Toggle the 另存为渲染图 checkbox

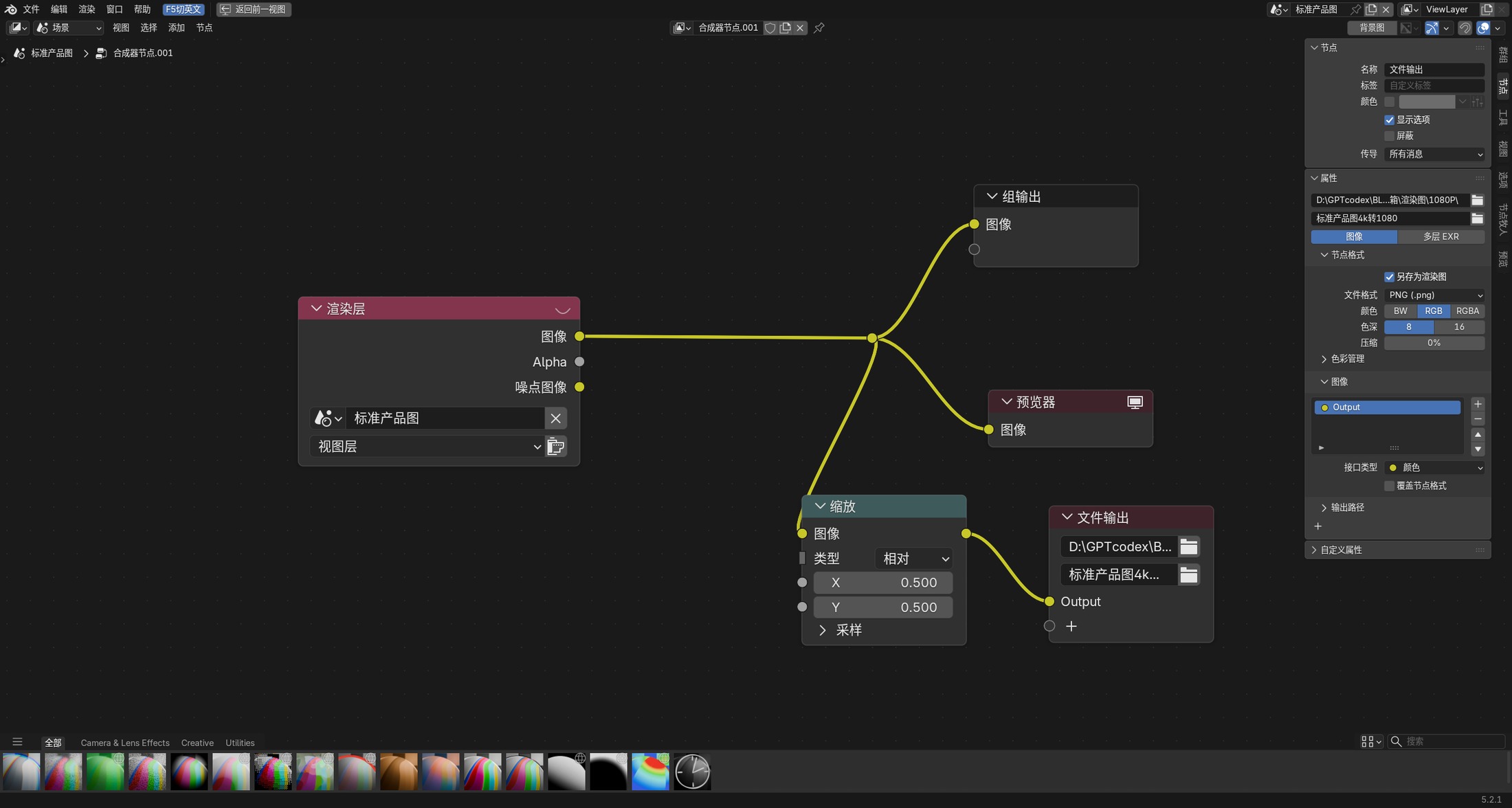[1389, 277]
